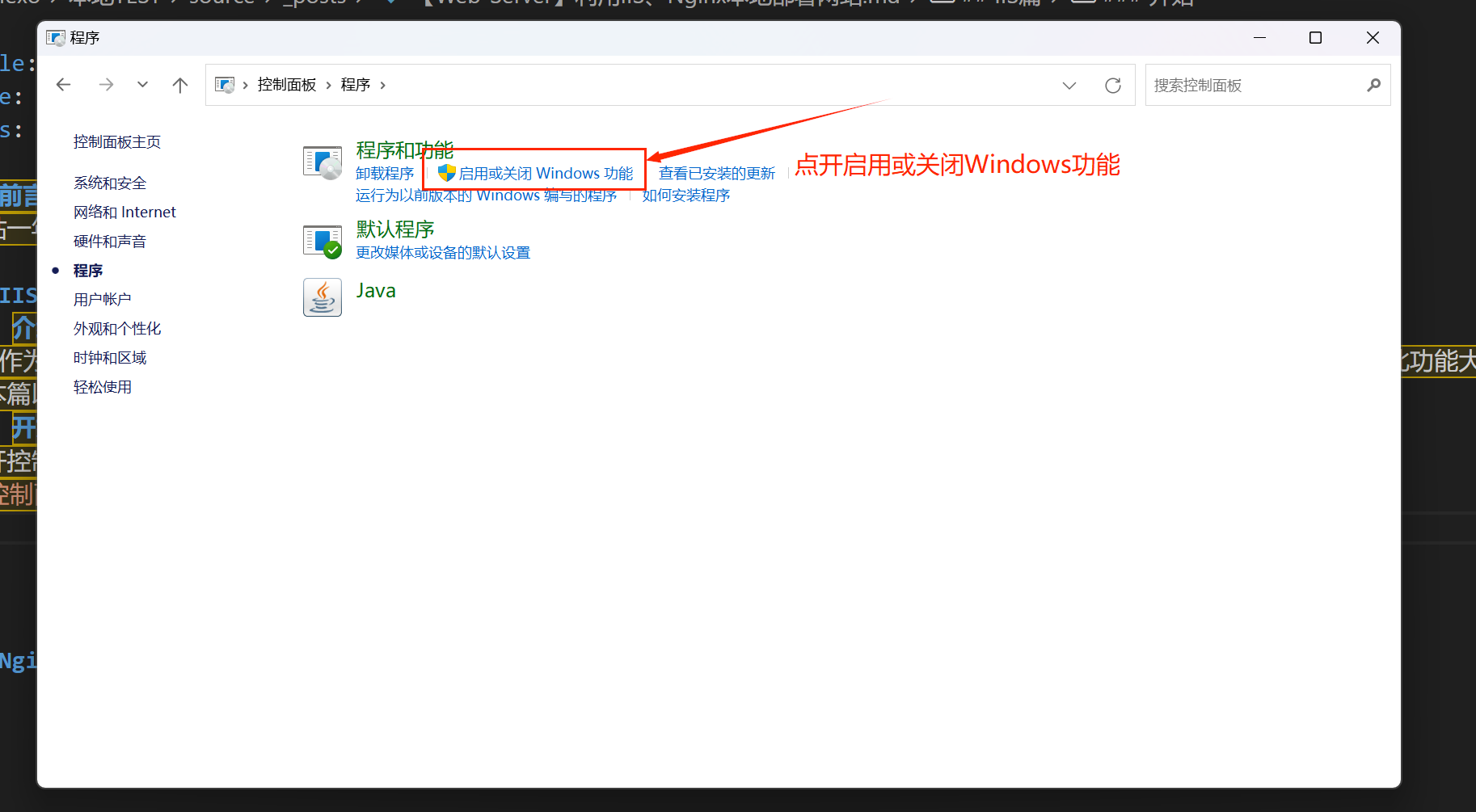The height and width of the screenshot is (812, 1476).
Task: Expand the chevron after 控制面板 breadcrumb
Action: pos(329,85)
